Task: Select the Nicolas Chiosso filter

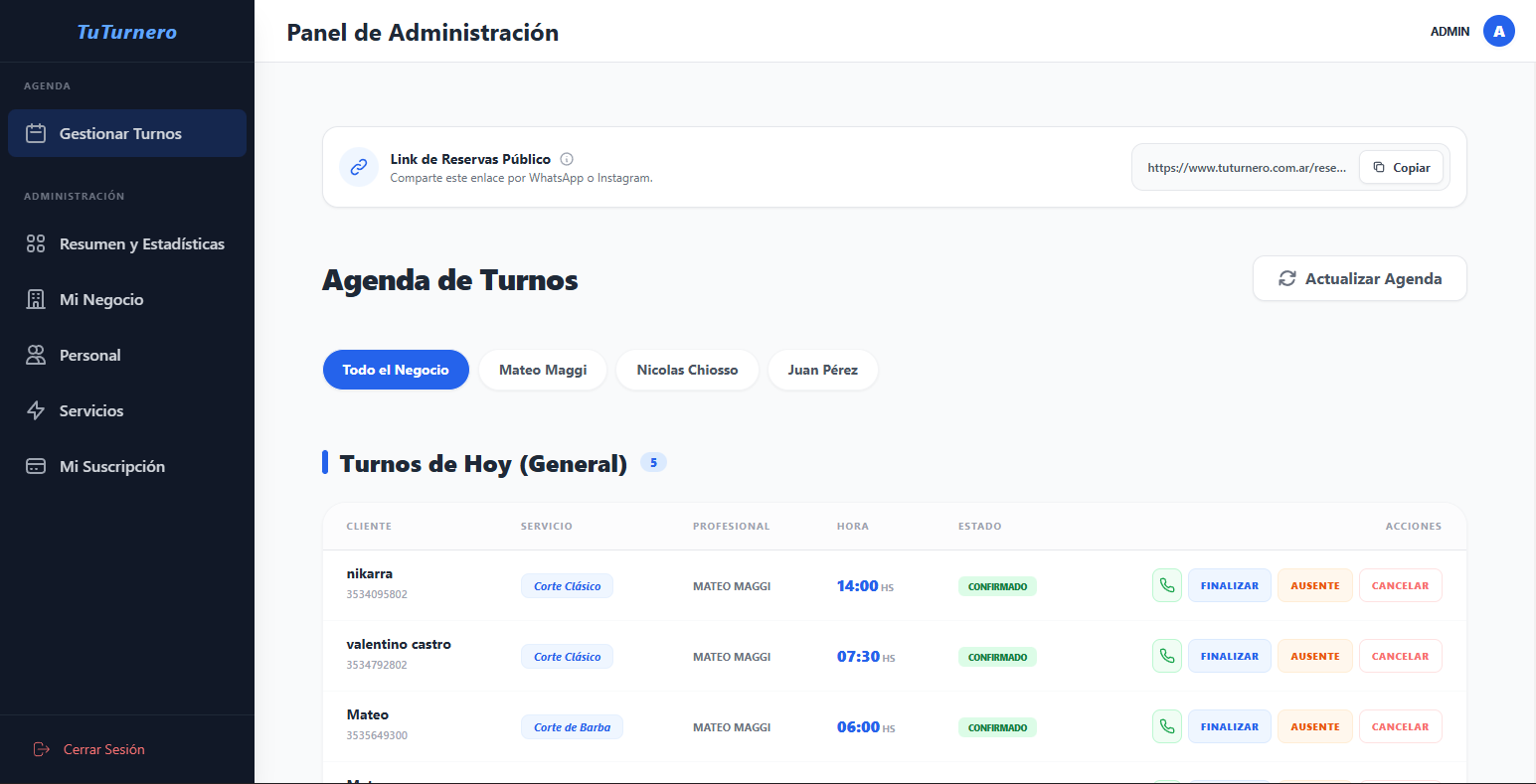Action: [x=687, y=369]
